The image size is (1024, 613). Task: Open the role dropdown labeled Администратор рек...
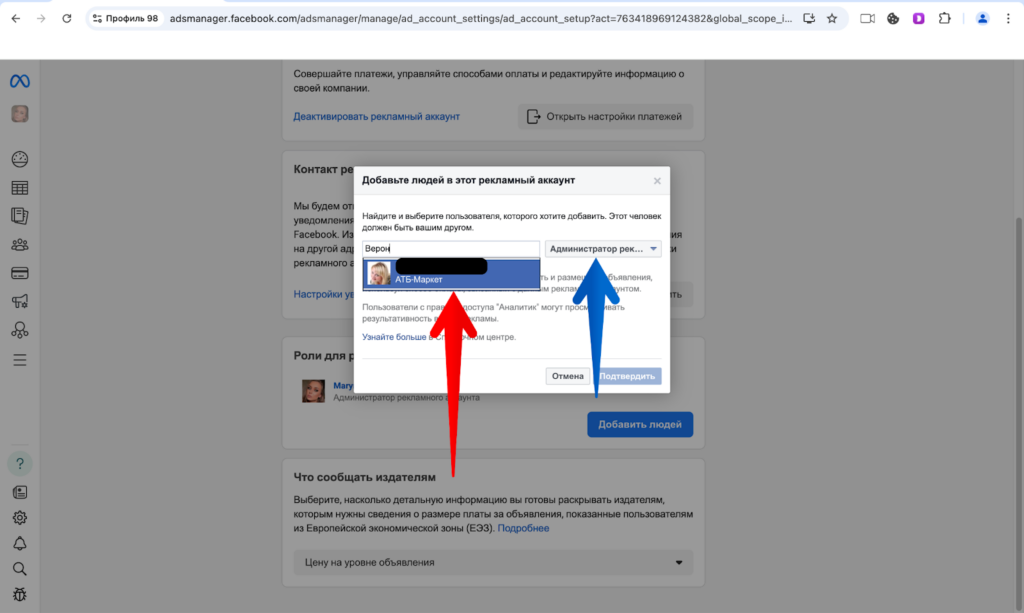(x=601, y=247)
